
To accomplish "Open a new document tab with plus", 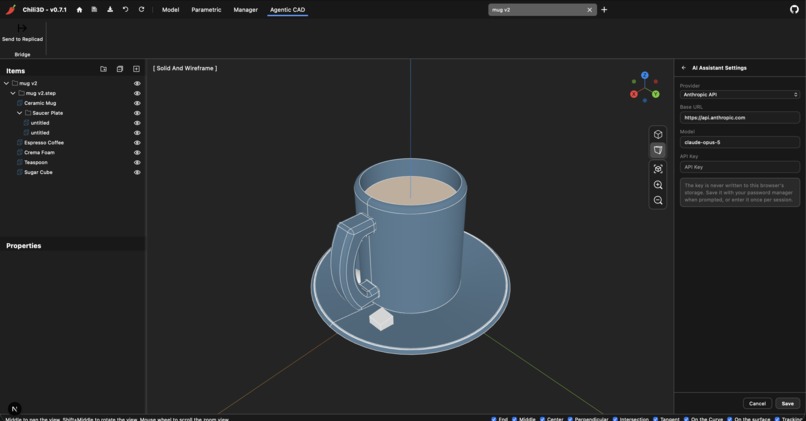I will (604, 9).
